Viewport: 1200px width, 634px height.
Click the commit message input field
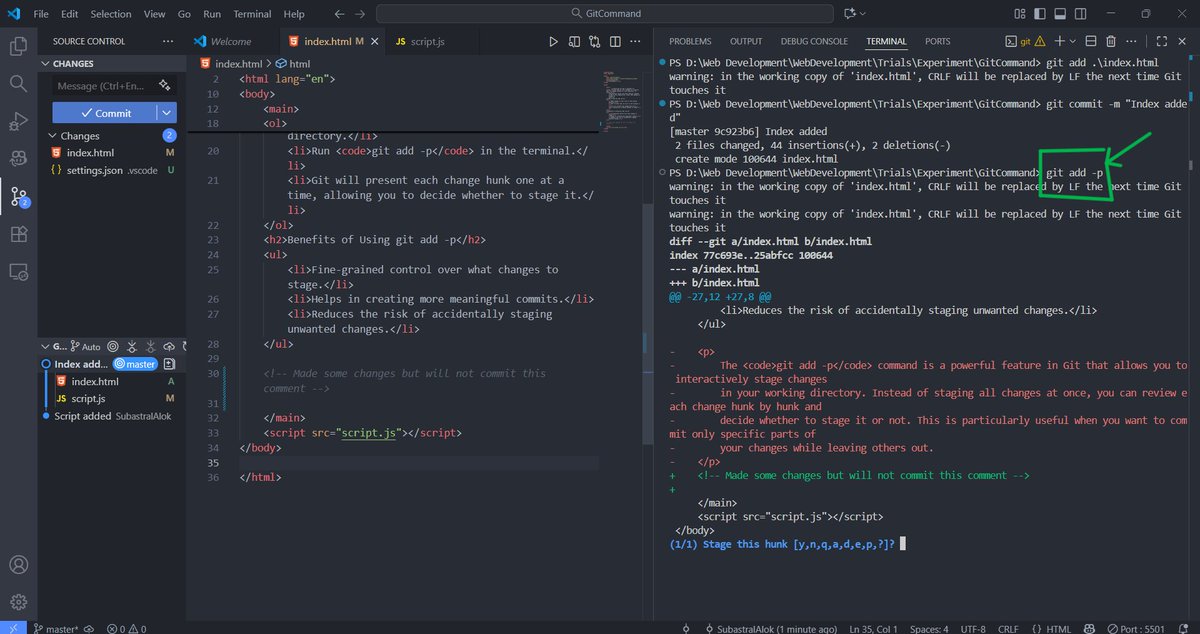click(114, 86)
